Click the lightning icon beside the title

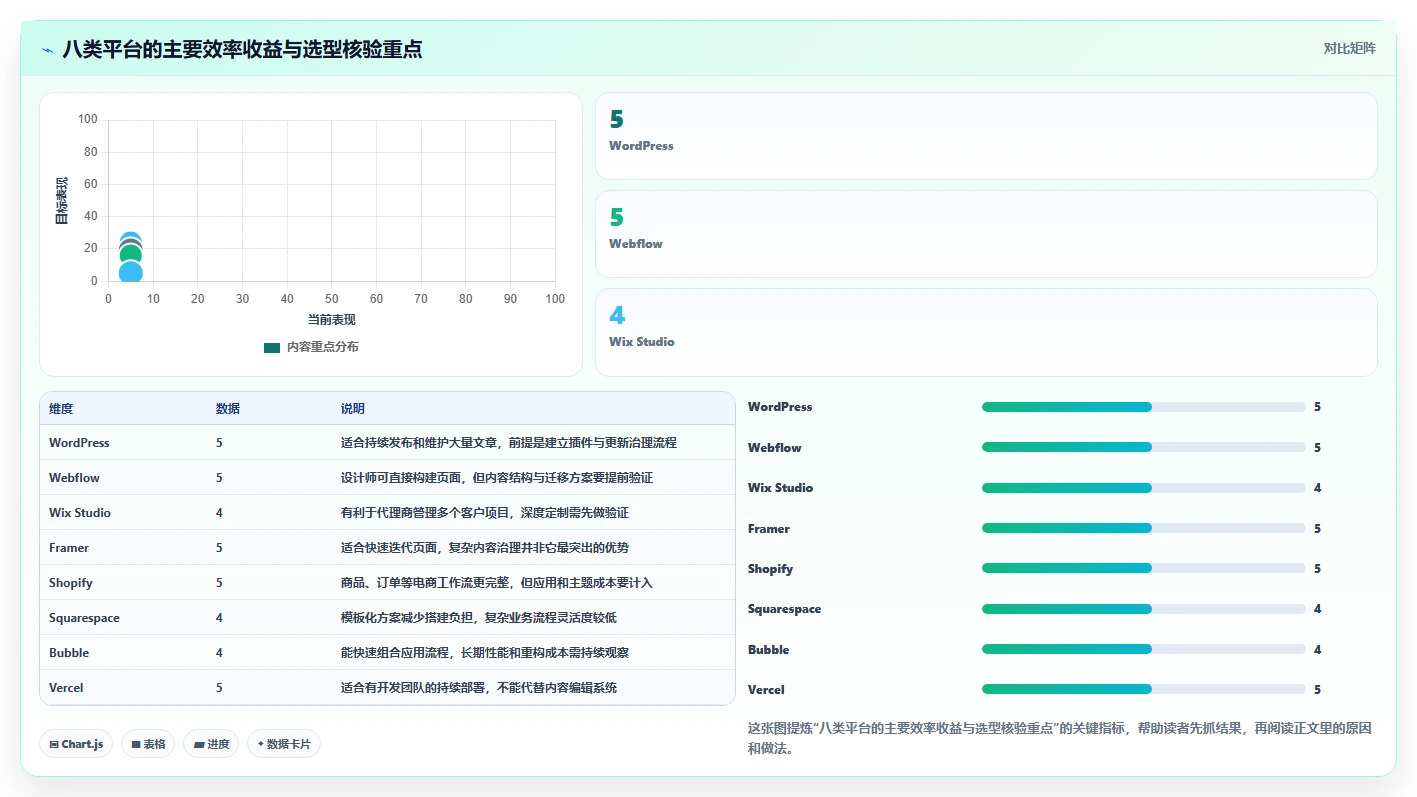coord(48,50)
